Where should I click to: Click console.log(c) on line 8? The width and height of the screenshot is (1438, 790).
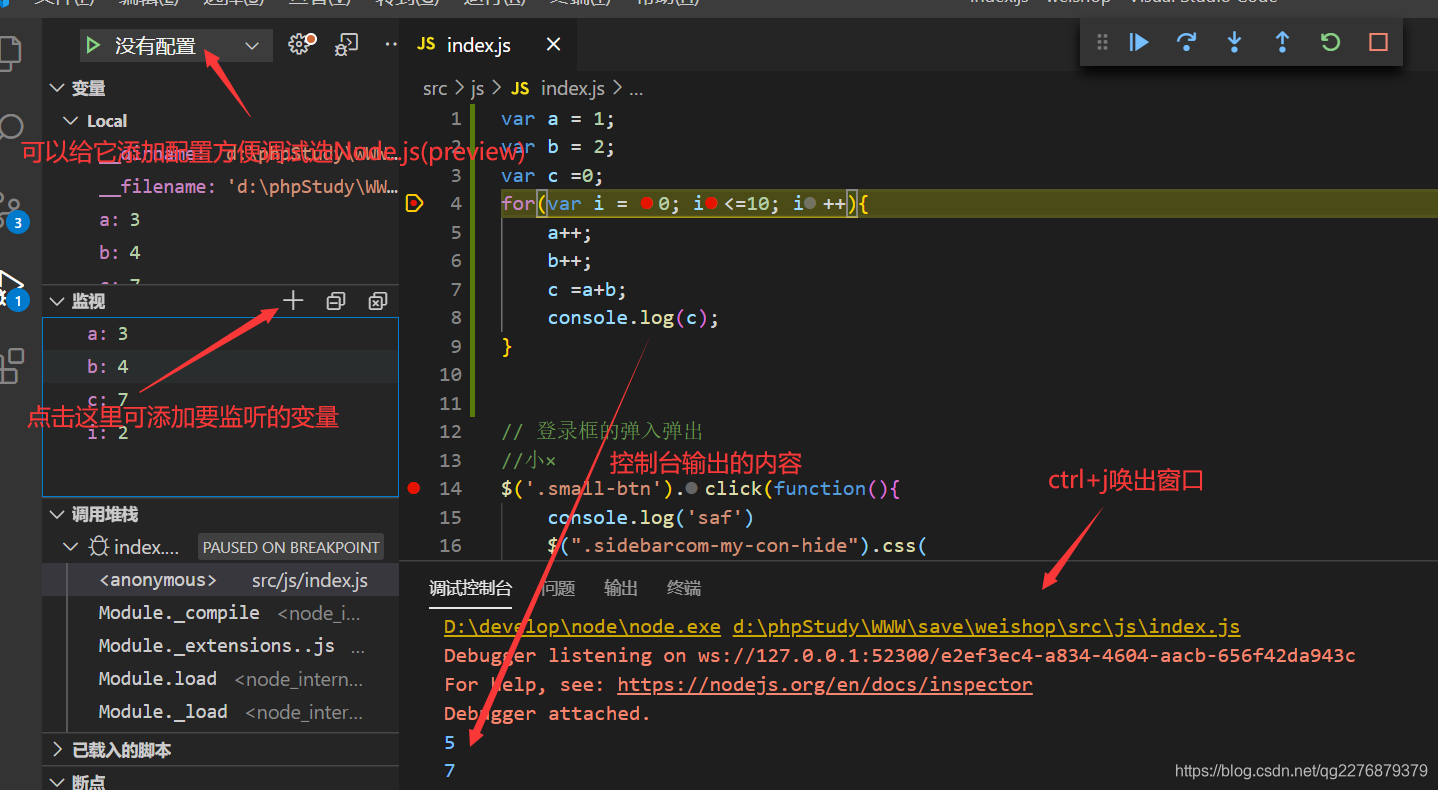(x=633, y=318)
